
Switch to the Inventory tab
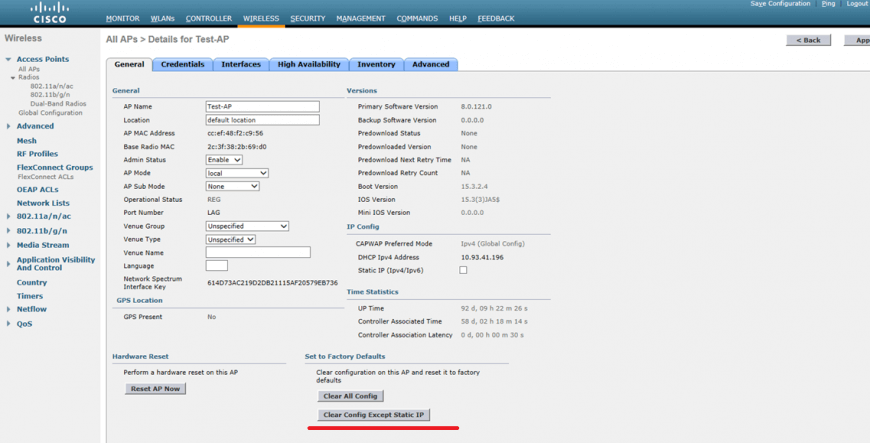[376, 64]
